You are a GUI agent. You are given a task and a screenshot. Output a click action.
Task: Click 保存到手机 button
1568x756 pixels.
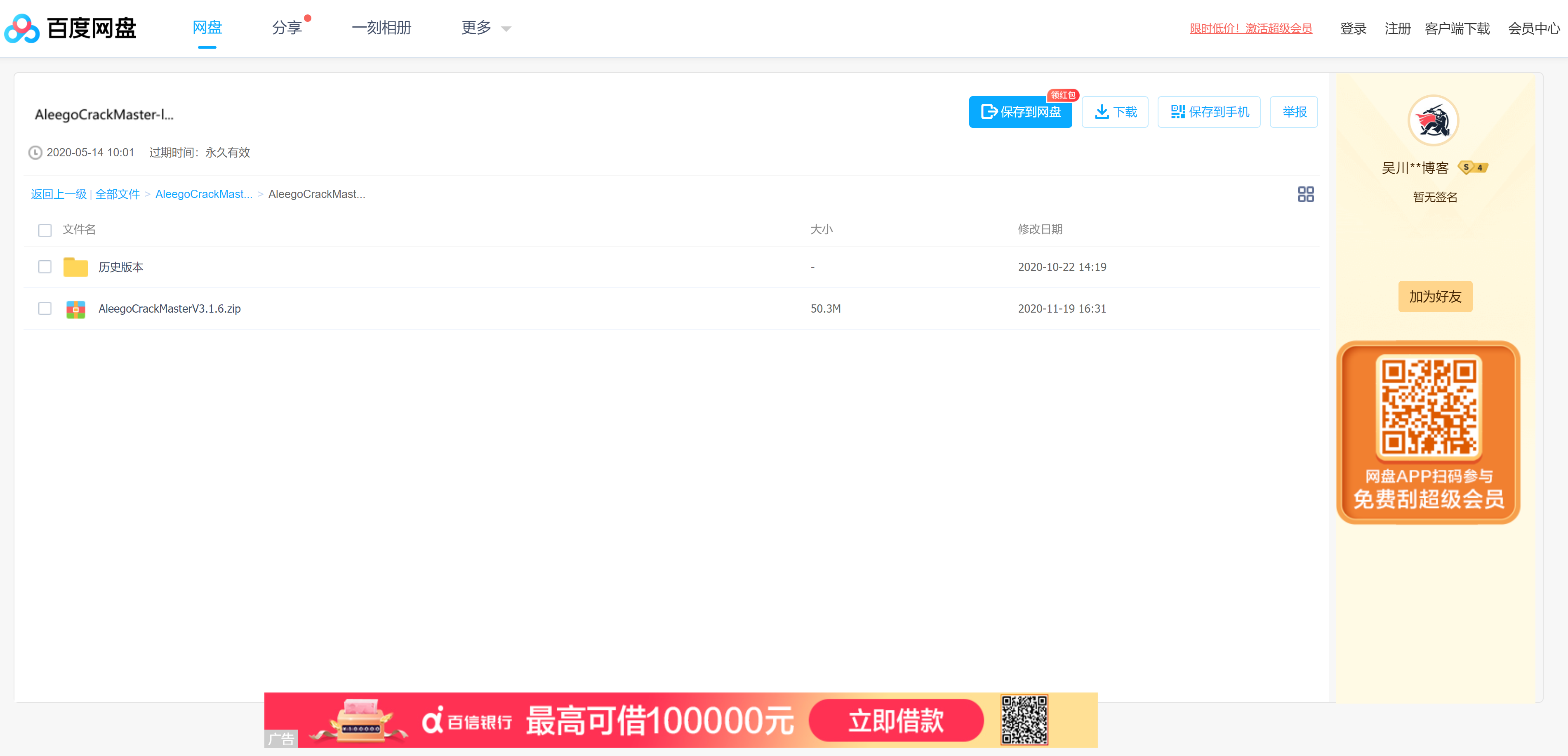(1209, 112)
